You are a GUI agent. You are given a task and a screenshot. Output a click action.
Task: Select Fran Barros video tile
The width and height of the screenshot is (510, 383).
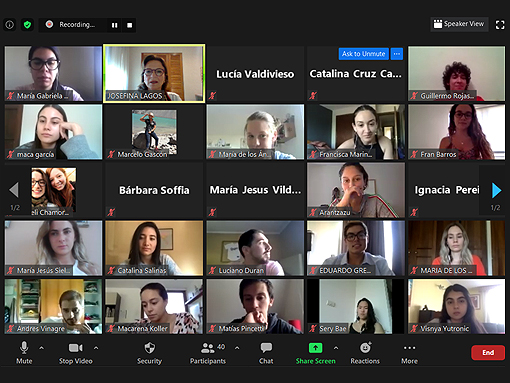click(x=456, y=132)
